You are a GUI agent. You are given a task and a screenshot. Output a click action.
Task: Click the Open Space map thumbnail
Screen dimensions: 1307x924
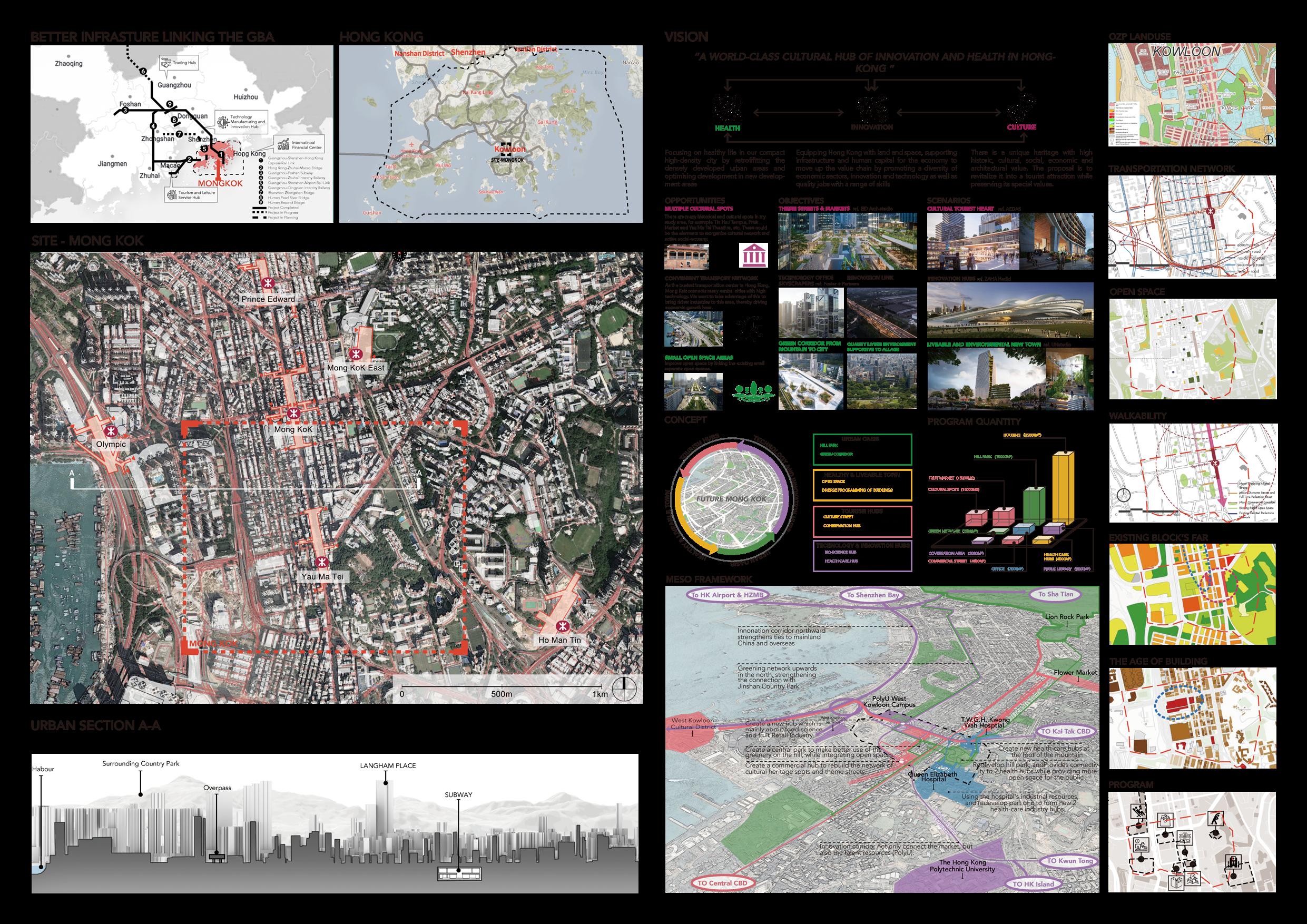click(x=1193, y=350)
